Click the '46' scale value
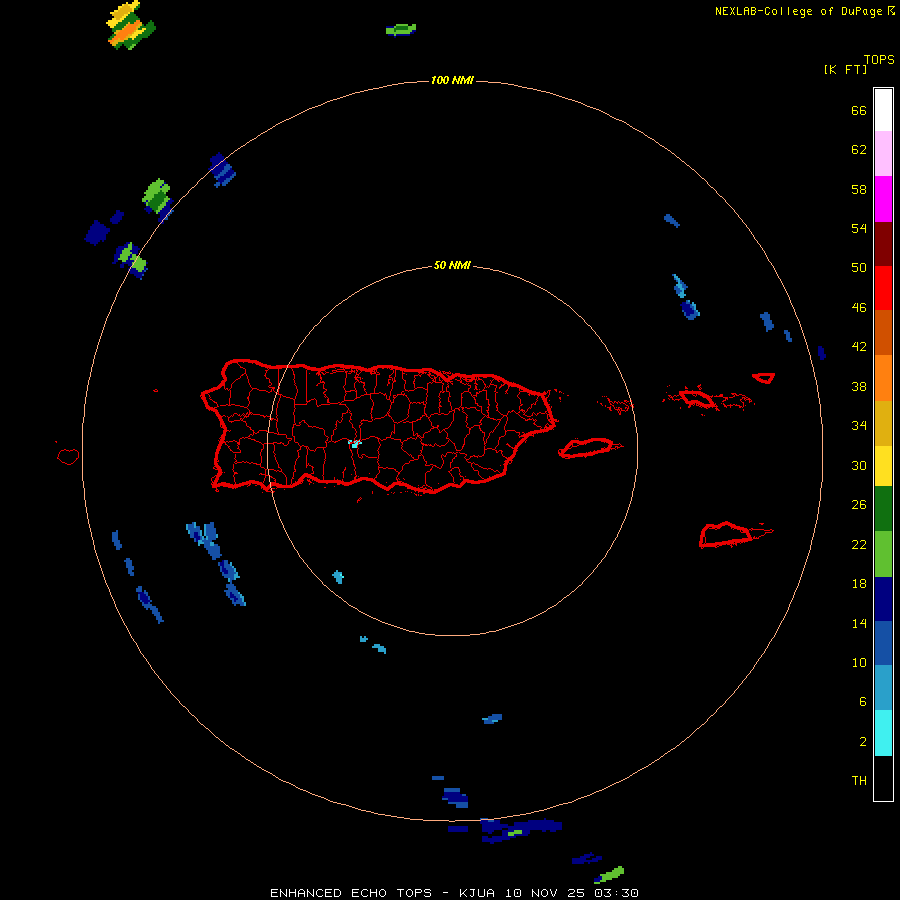The height and width of the screenshot is (900, 900). pos(859,307)
